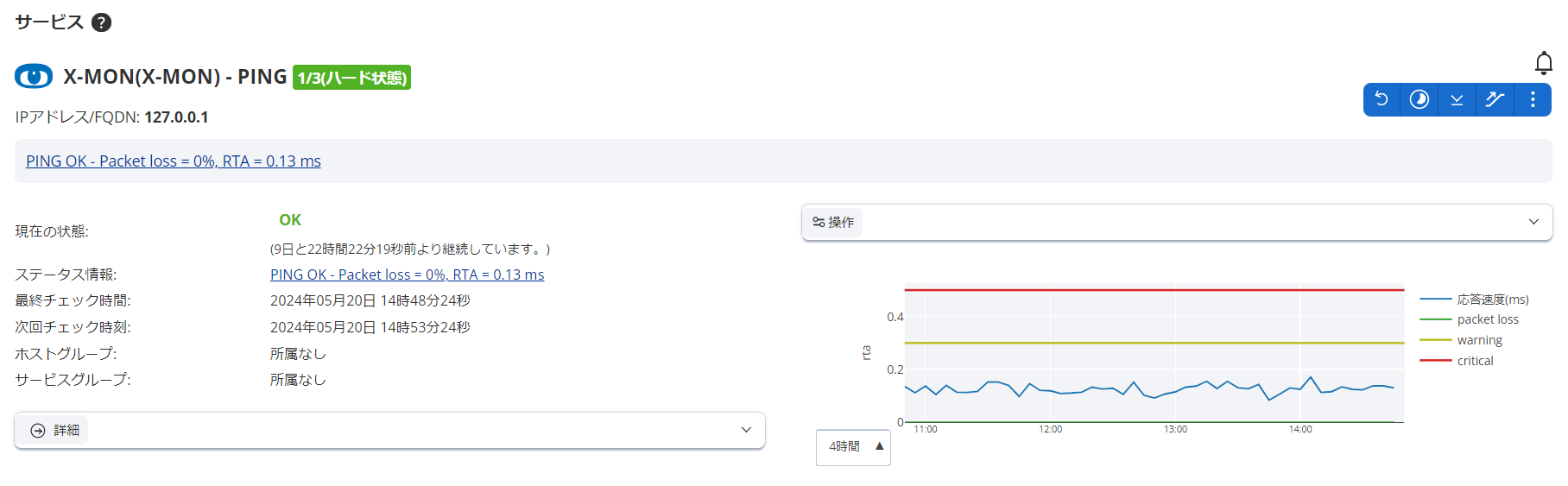1568x486 pixels.
Task: Select the 操作 tab label
Action: 833,222
